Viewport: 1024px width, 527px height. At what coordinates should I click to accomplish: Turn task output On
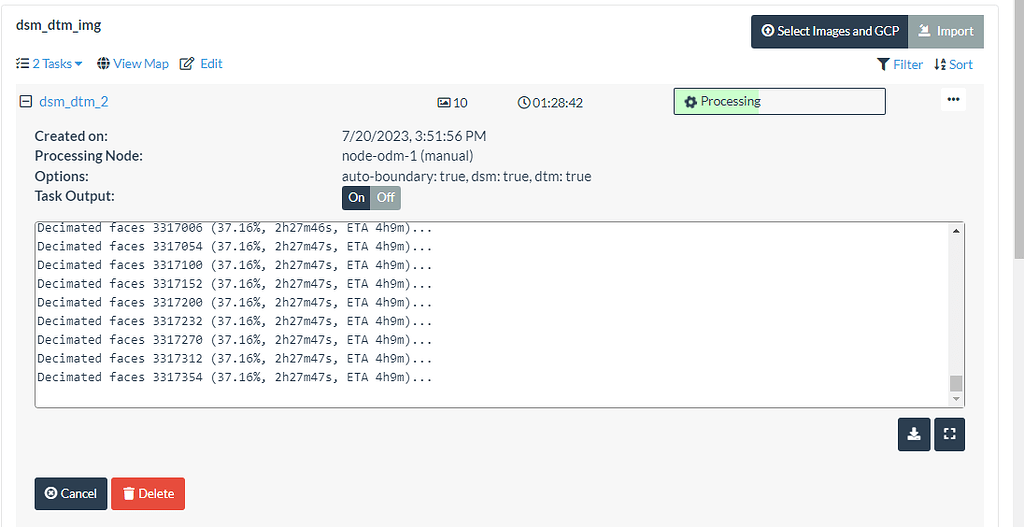pyautogui.click(x=356, y=197)
